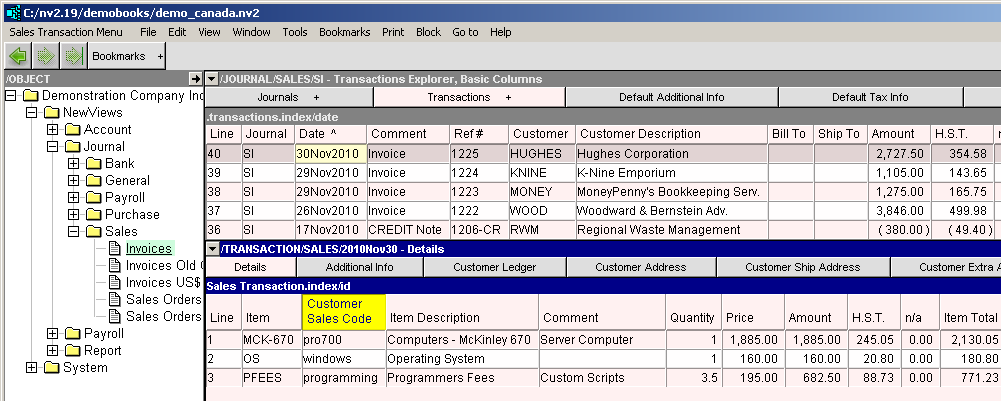Expand the Account folder in tree
1001x401 pixels.
click(52, 130)
